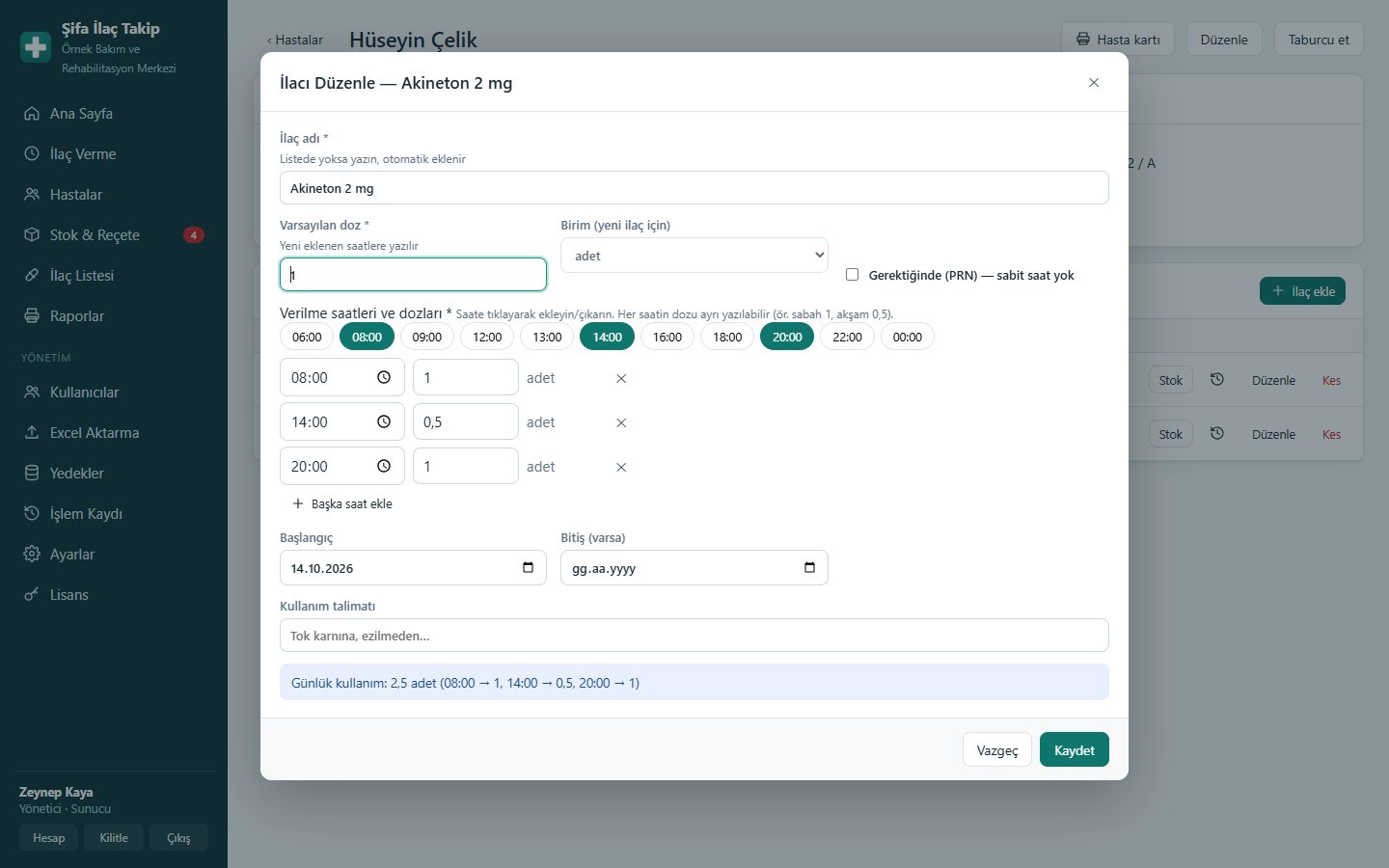Open the calendar picker for Bitiş date
The image size is (1389, 868).
point(809,567)
